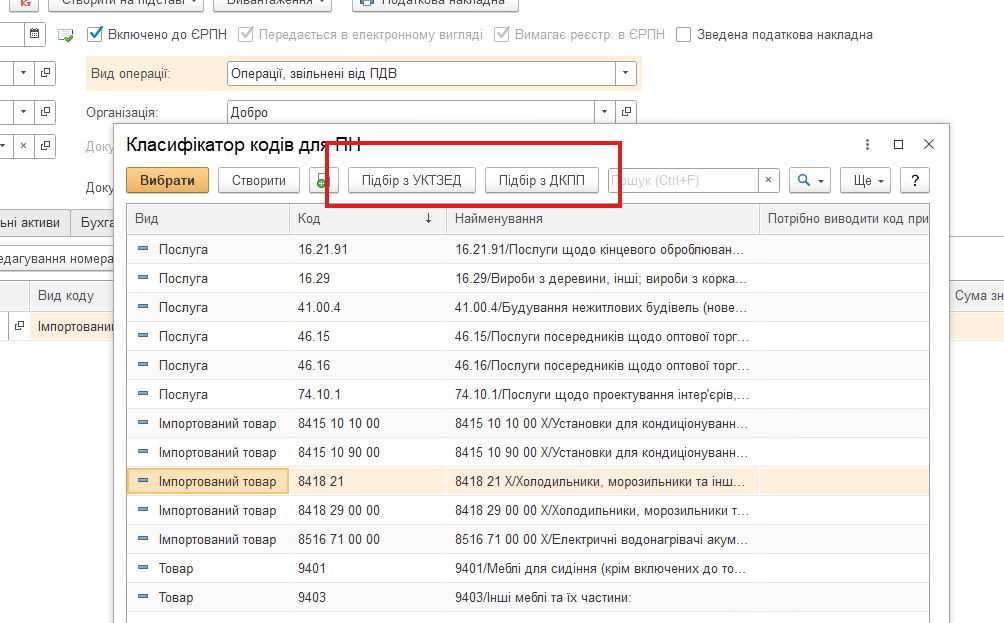Click the row icon for code 8418 21
Image resolution: width=1004 pixels, height=623 pixels.
click(x=143, y=481)
